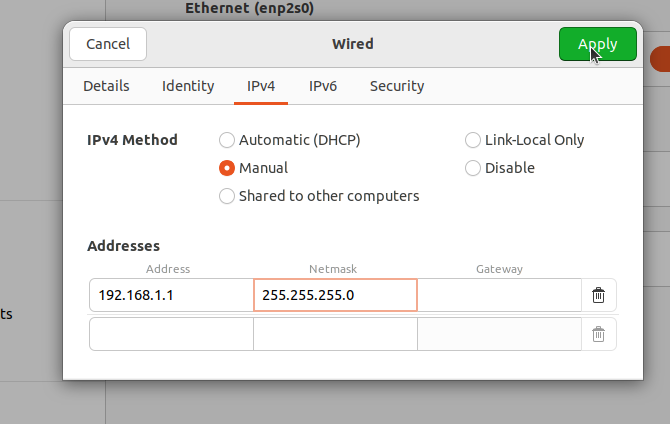Choose the Manual IPv4 method

[227, 168]
